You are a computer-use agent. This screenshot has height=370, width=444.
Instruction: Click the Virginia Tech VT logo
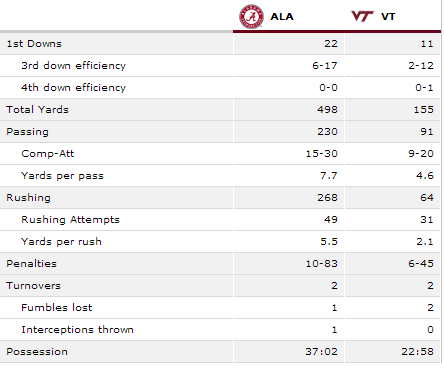click(362, 16)
